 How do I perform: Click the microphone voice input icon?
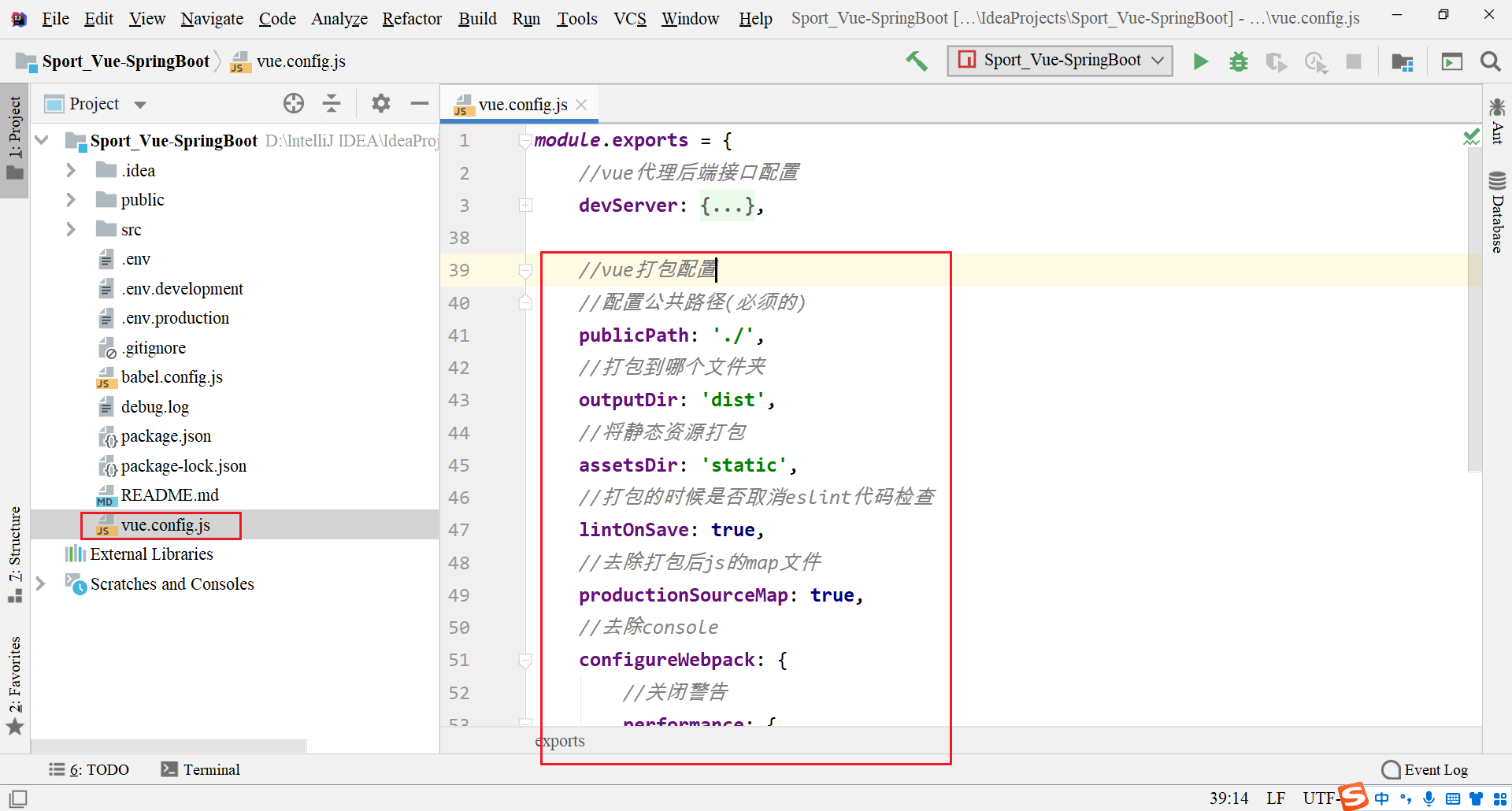(x=1429, y=798)
